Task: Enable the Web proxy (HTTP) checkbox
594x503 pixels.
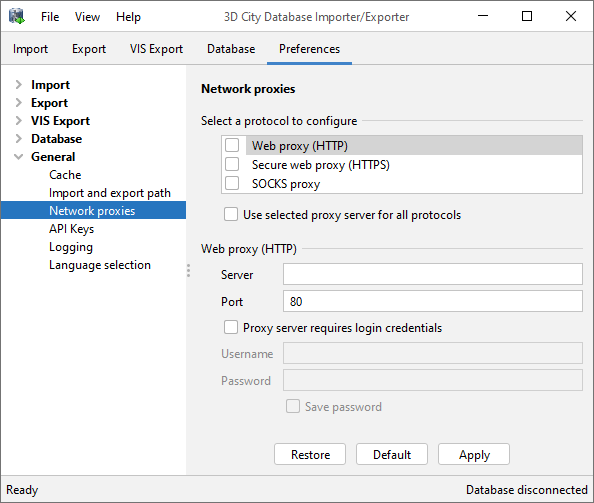Action: (x=232, y=145)
